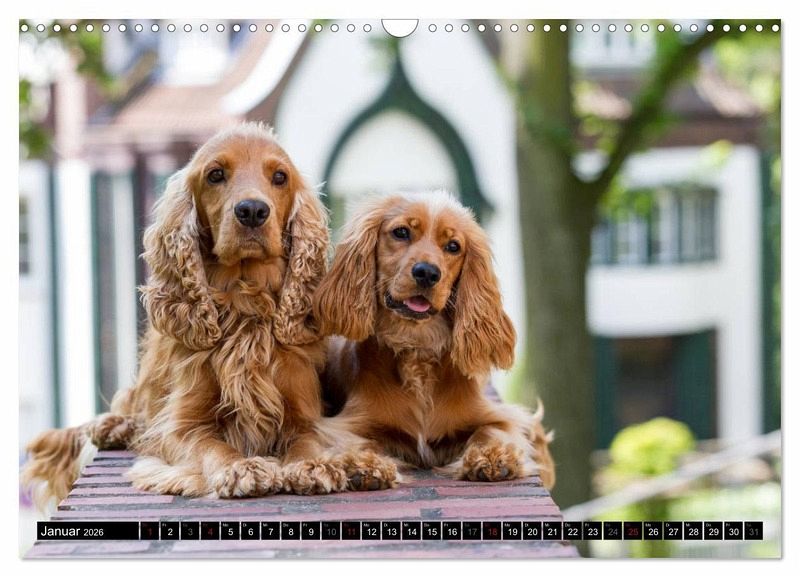
Task: Click date cell 20 in the calendar
Action: click(532, 531)
